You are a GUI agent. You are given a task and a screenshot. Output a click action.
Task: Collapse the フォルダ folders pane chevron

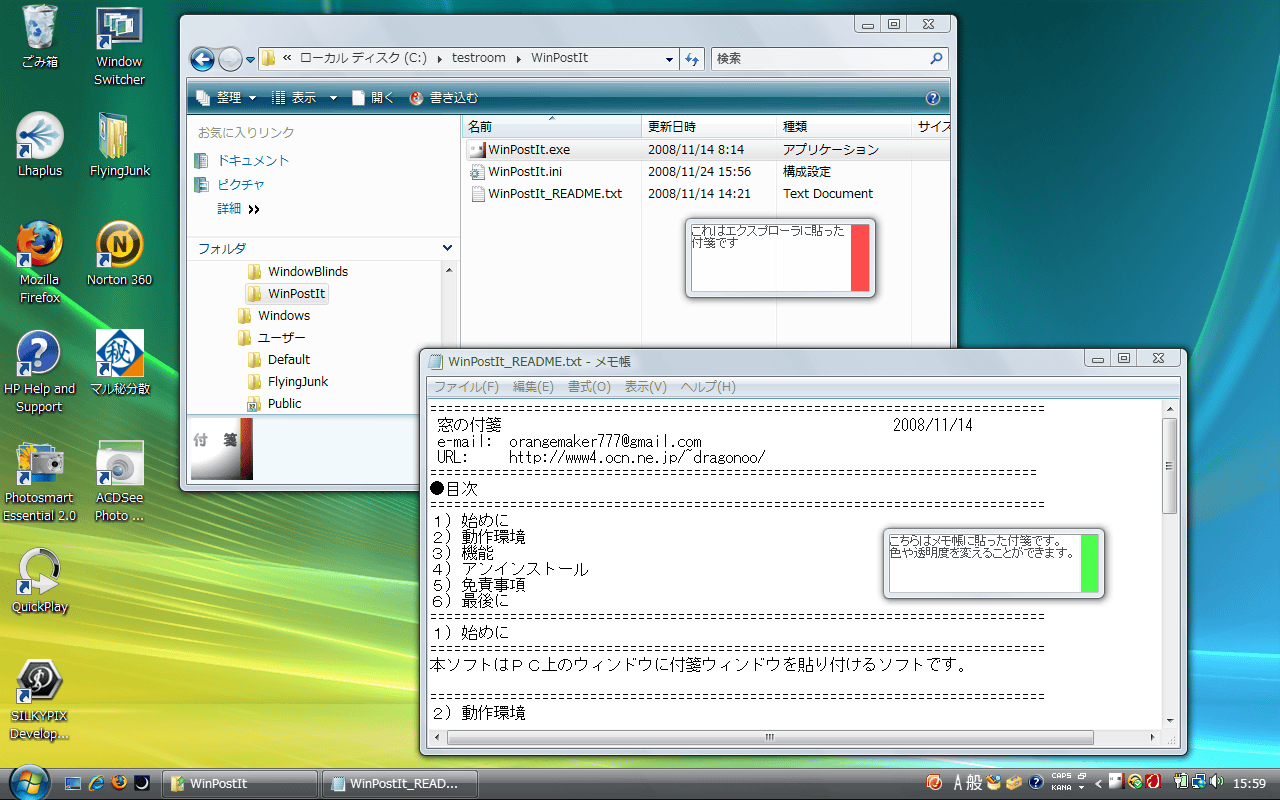point(447,248)
